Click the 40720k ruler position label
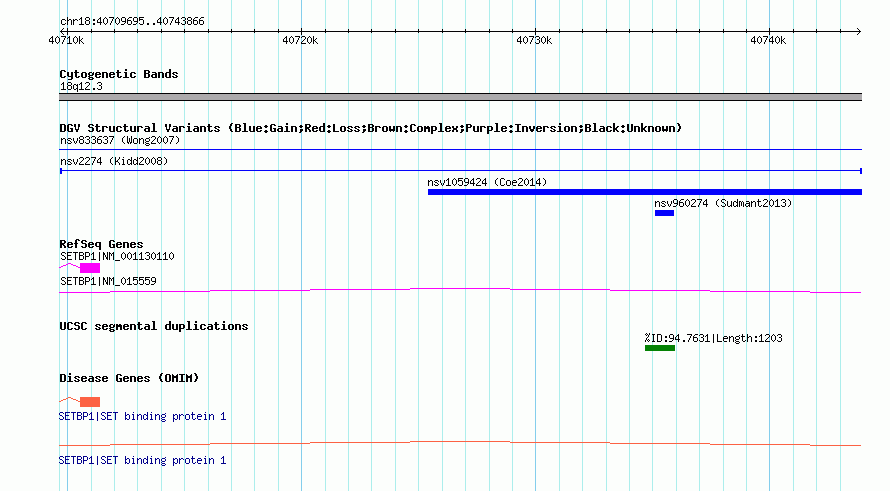The width and height of the screenshot is (890, 491). click(300, 40)
